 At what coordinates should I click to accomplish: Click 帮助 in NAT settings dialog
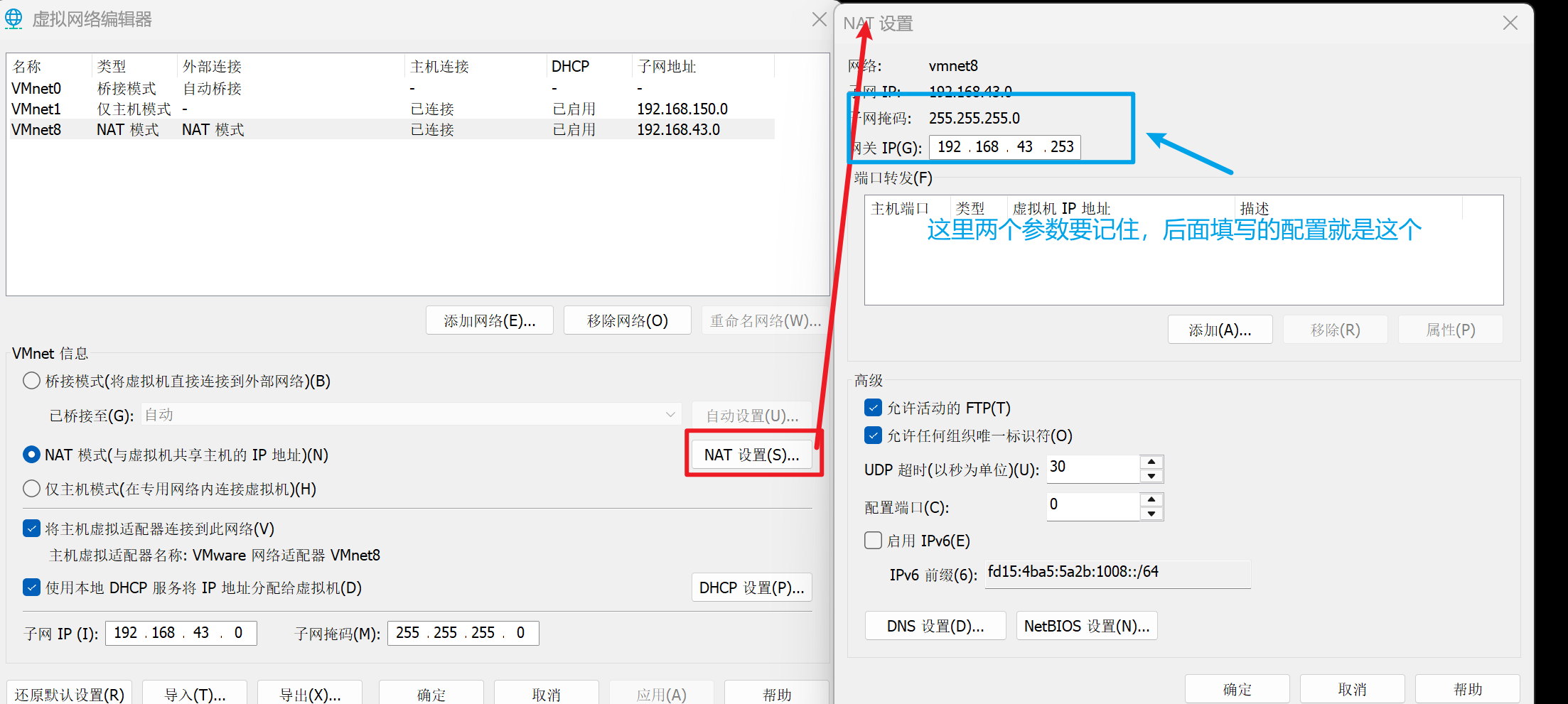tap(1468, 689)
